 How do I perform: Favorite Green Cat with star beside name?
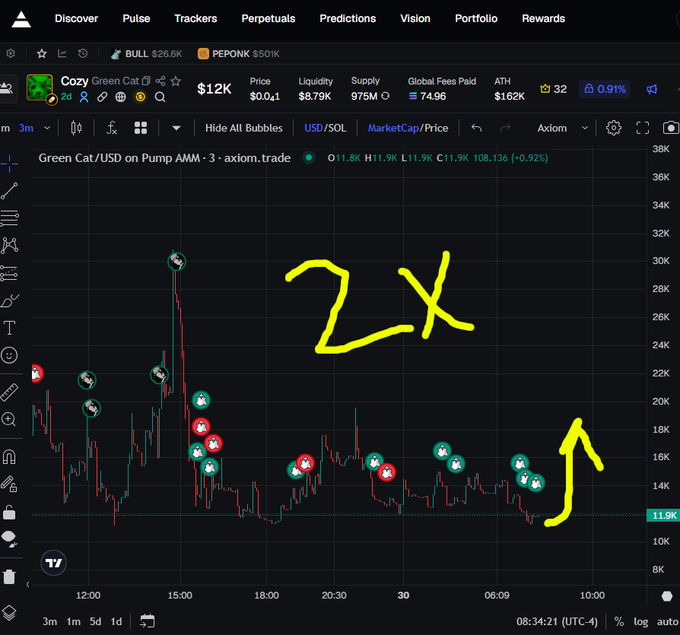coord(175,81)
